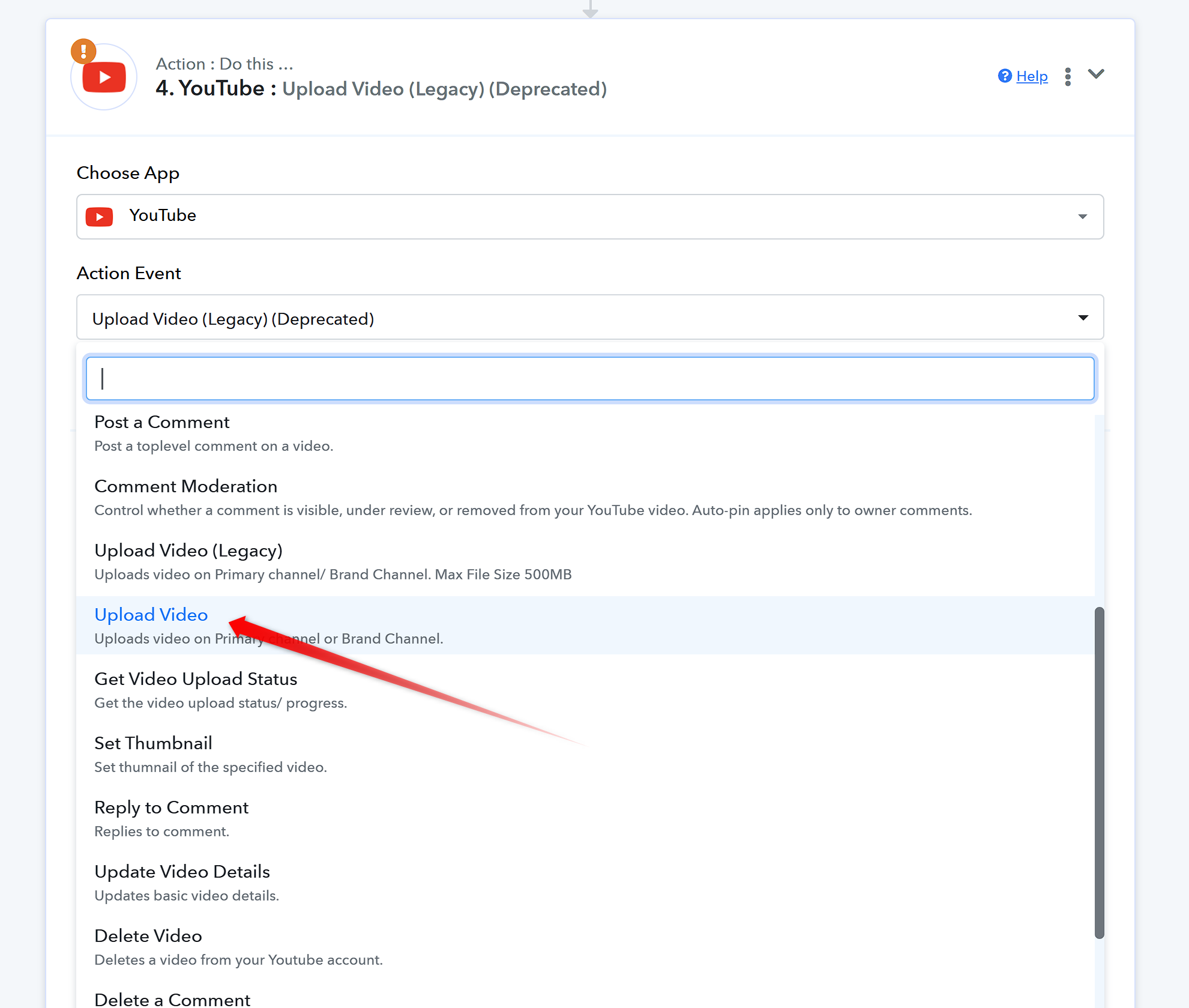Choose the Set Thumbnail action

click(585, 755)
